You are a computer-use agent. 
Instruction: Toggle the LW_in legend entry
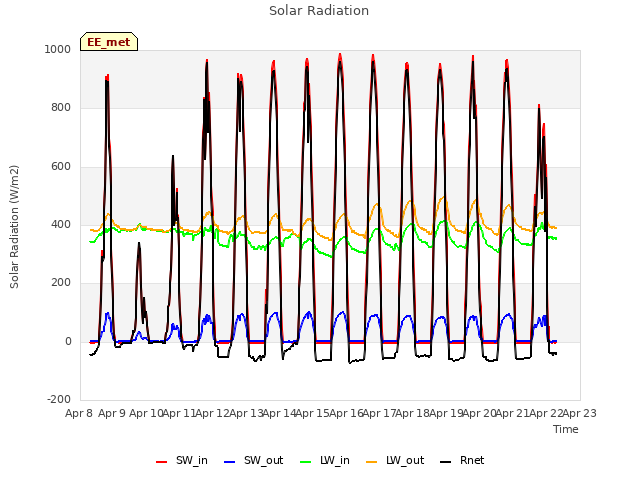[x=325, y=460]
